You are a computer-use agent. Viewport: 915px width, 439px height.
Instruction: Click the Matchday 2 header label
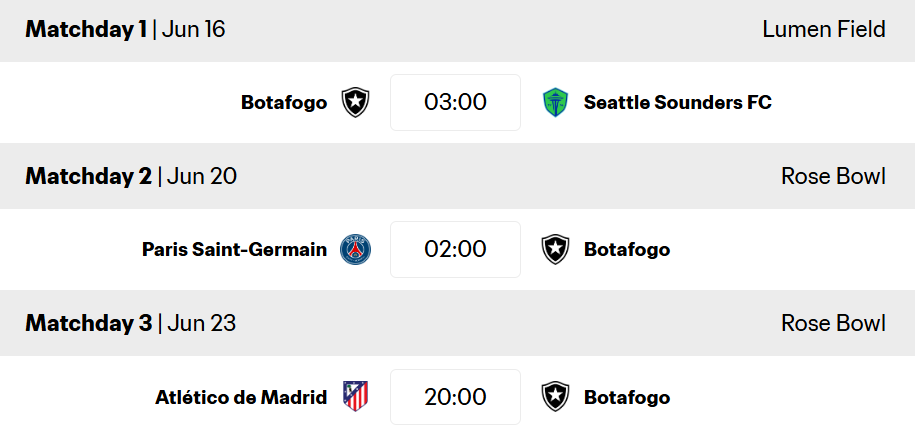point(89,177)
